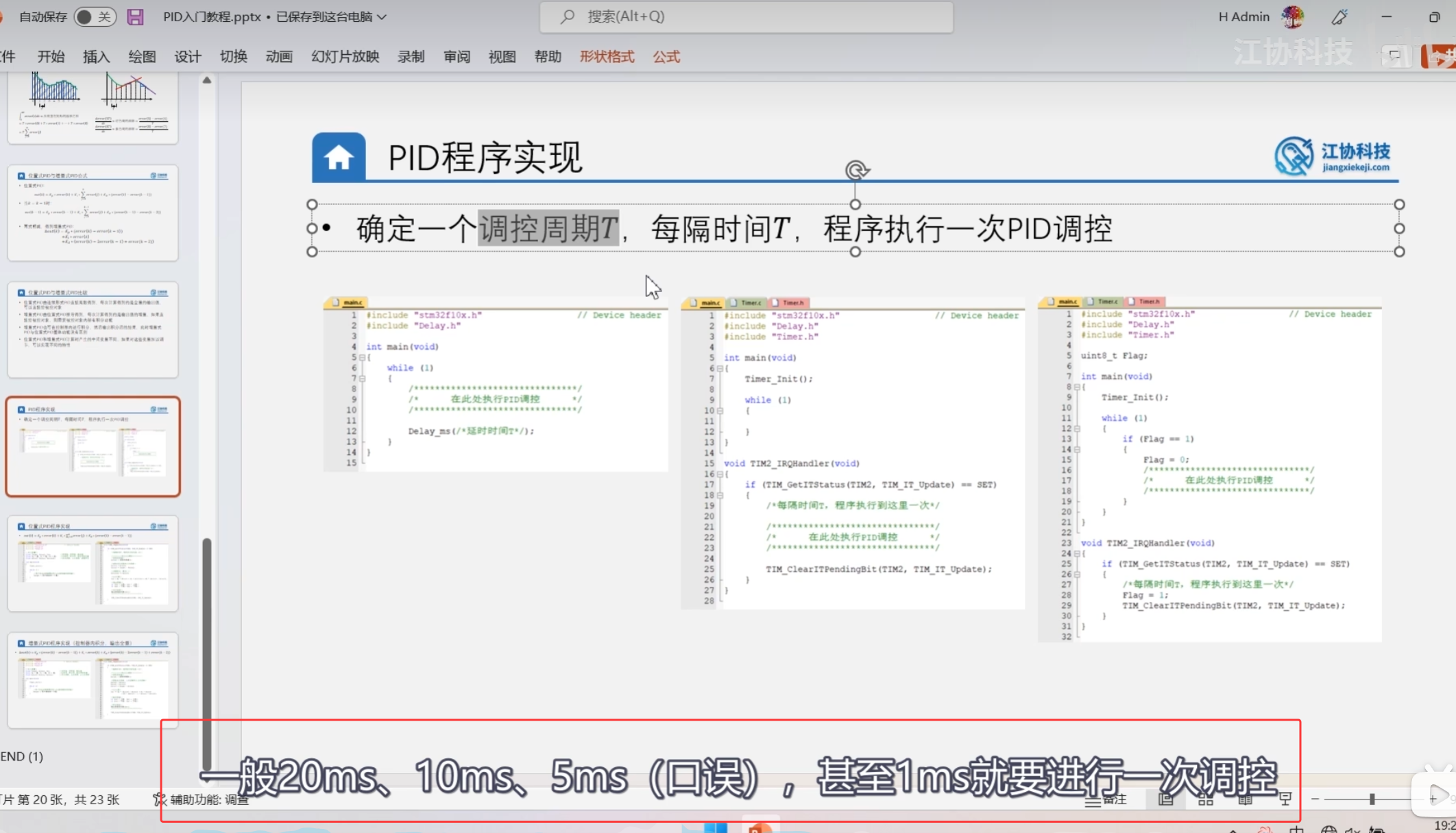Open the 幻灯片放映 (Slide Show) tab
Screen dimensions: 1456x833
click(345, 57)
